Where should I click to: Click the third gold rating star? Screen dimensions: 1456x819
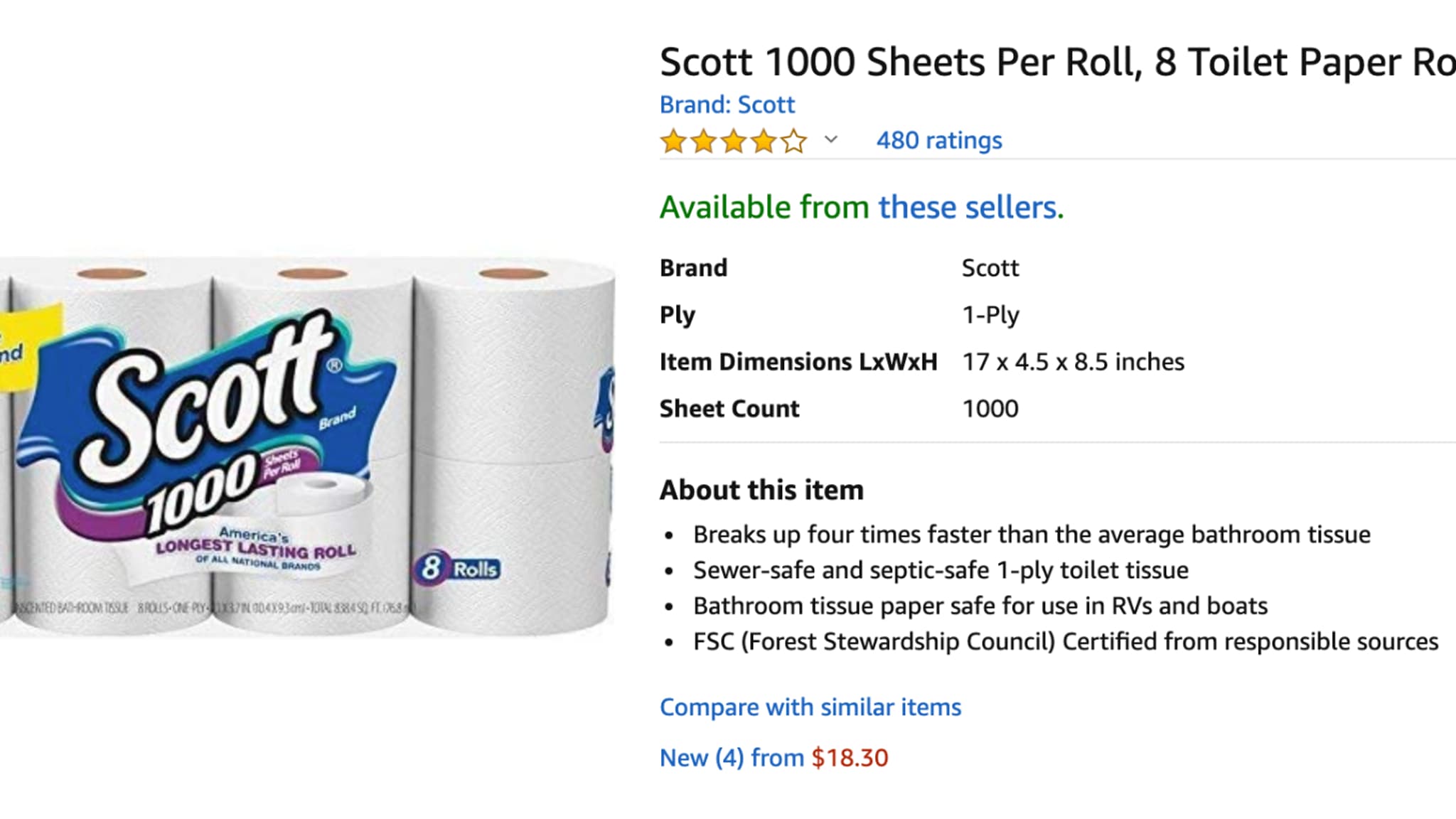tap(733, 141)
